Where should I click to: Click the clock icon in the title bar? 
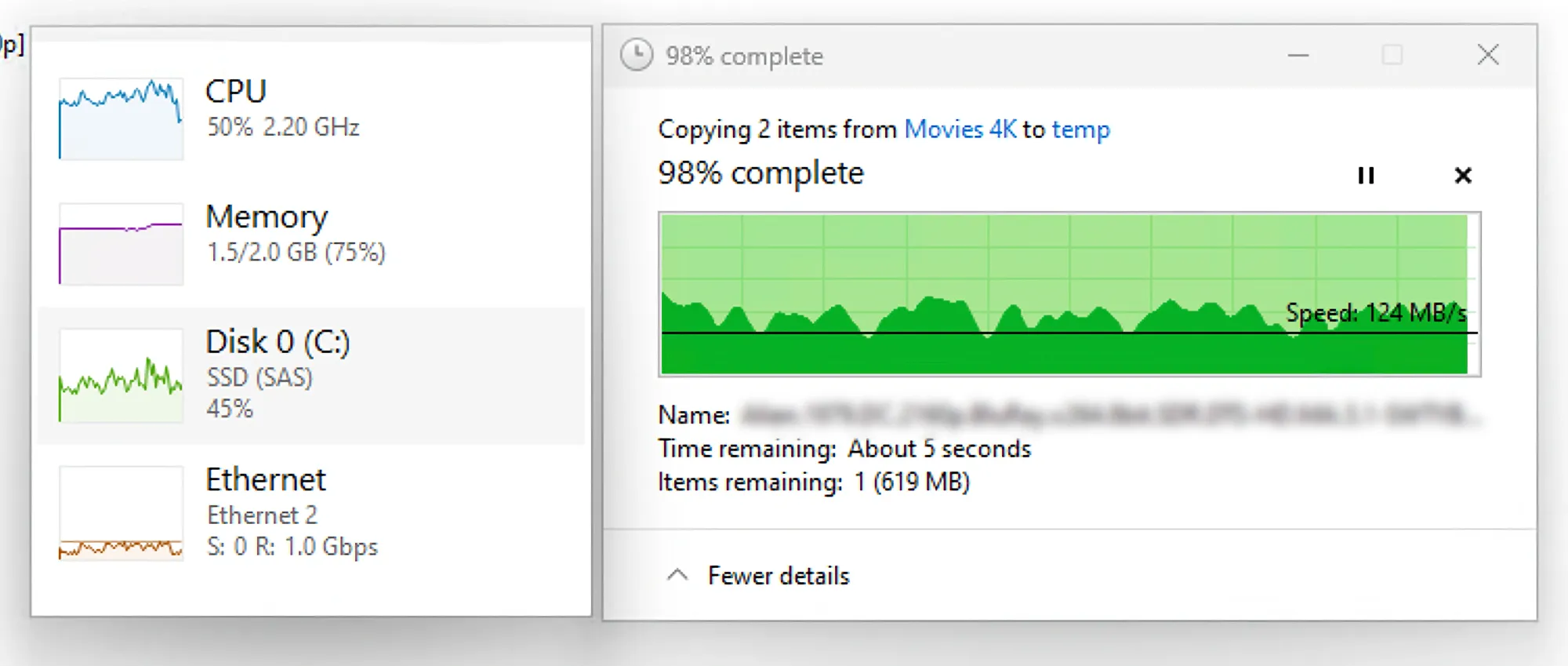636,56
